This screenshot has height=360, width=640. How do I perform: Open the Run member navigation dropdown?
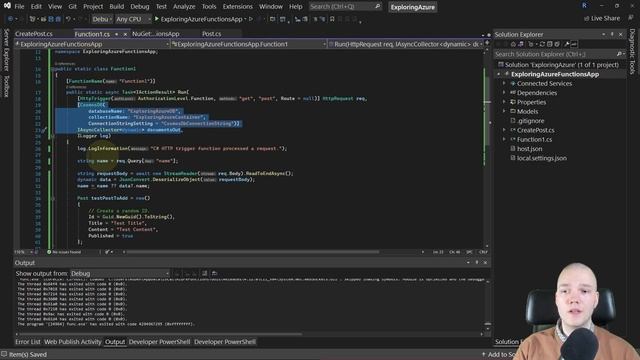(x=406, y=44)
